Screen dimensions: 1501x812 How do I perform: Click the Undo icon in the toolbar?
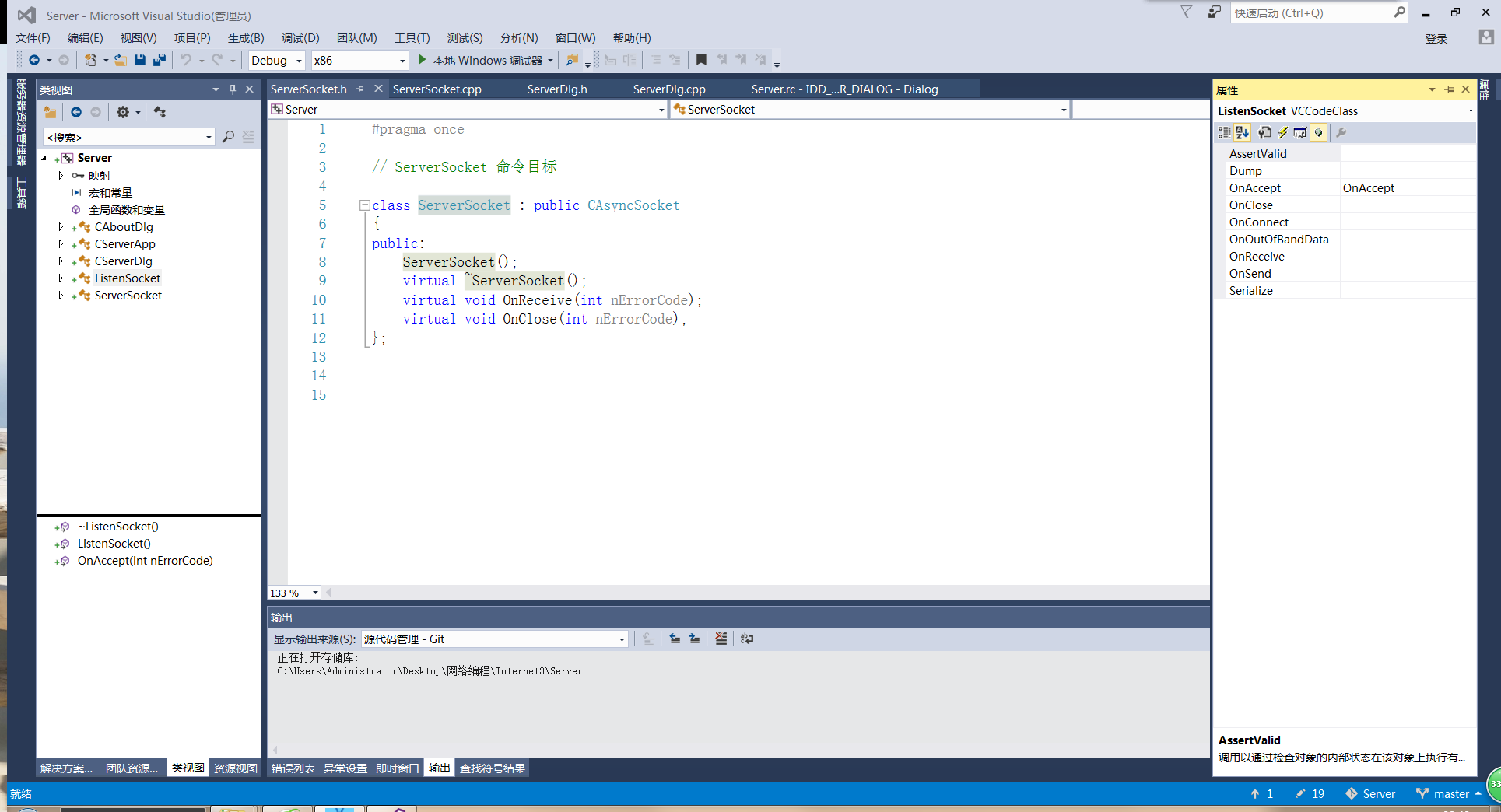tap(185, 60)
